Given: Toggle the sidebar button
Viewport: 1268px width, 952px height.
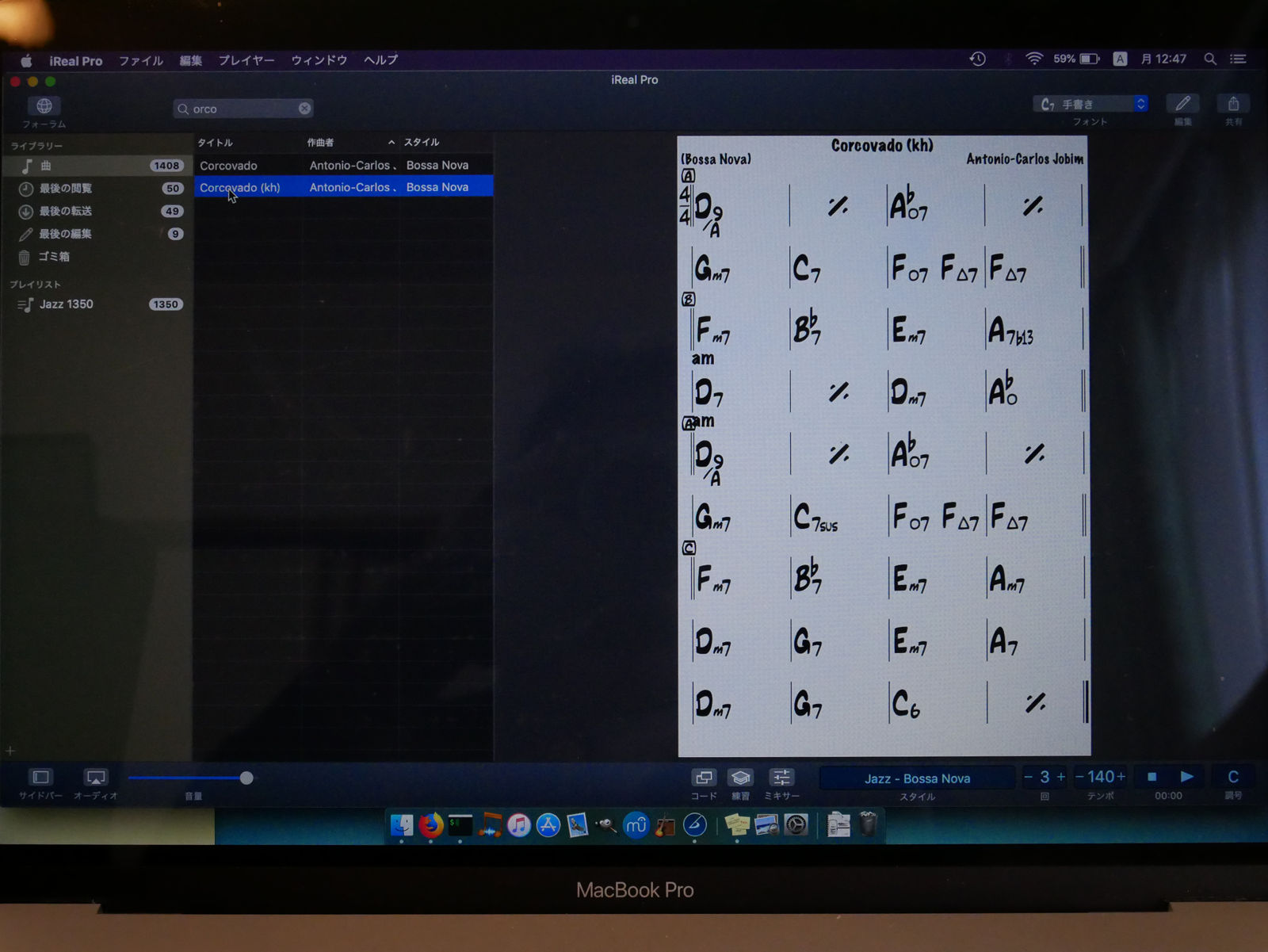Looking at the screenshot, I should (40, 777).
